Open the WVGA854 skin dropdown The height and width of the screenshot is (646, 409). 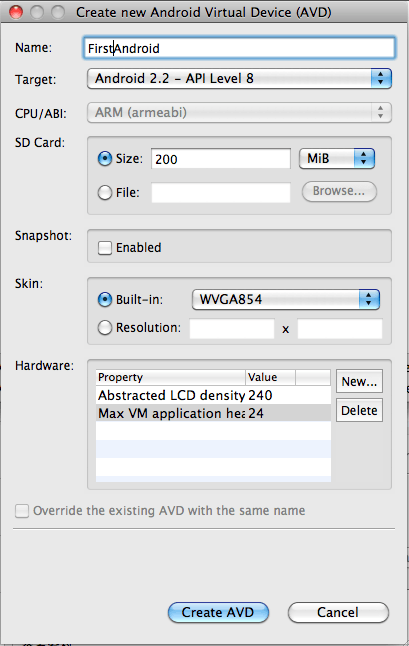pos(285,300)
